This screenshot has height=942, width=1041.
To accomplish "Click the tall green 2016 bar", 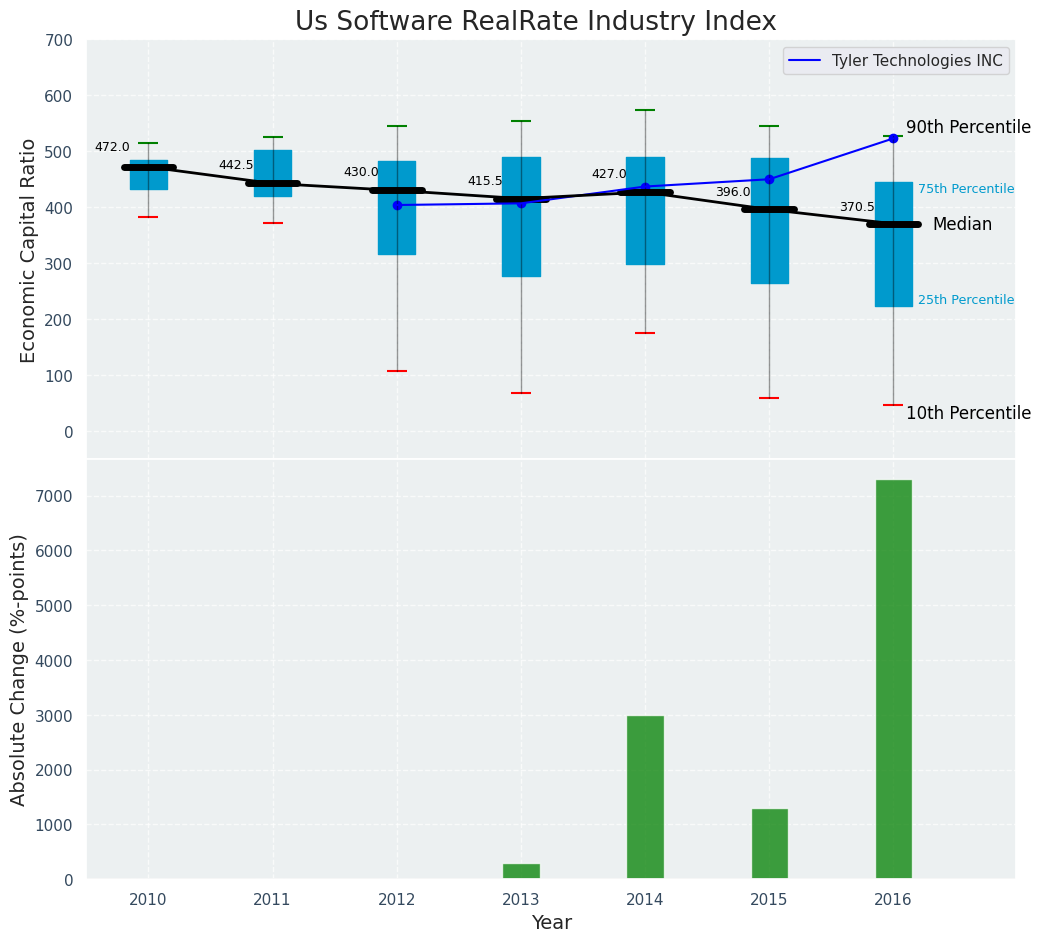I will coord(893,680).
